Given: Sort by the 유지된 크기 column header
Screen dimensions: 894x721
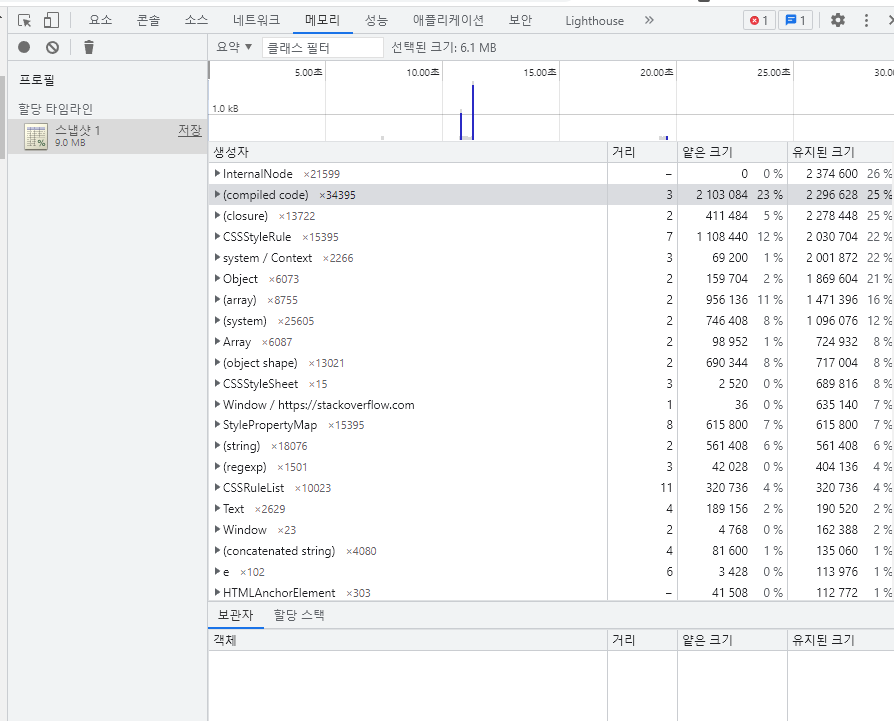Looking at the screenshot, I should click(x=823, y=152).
